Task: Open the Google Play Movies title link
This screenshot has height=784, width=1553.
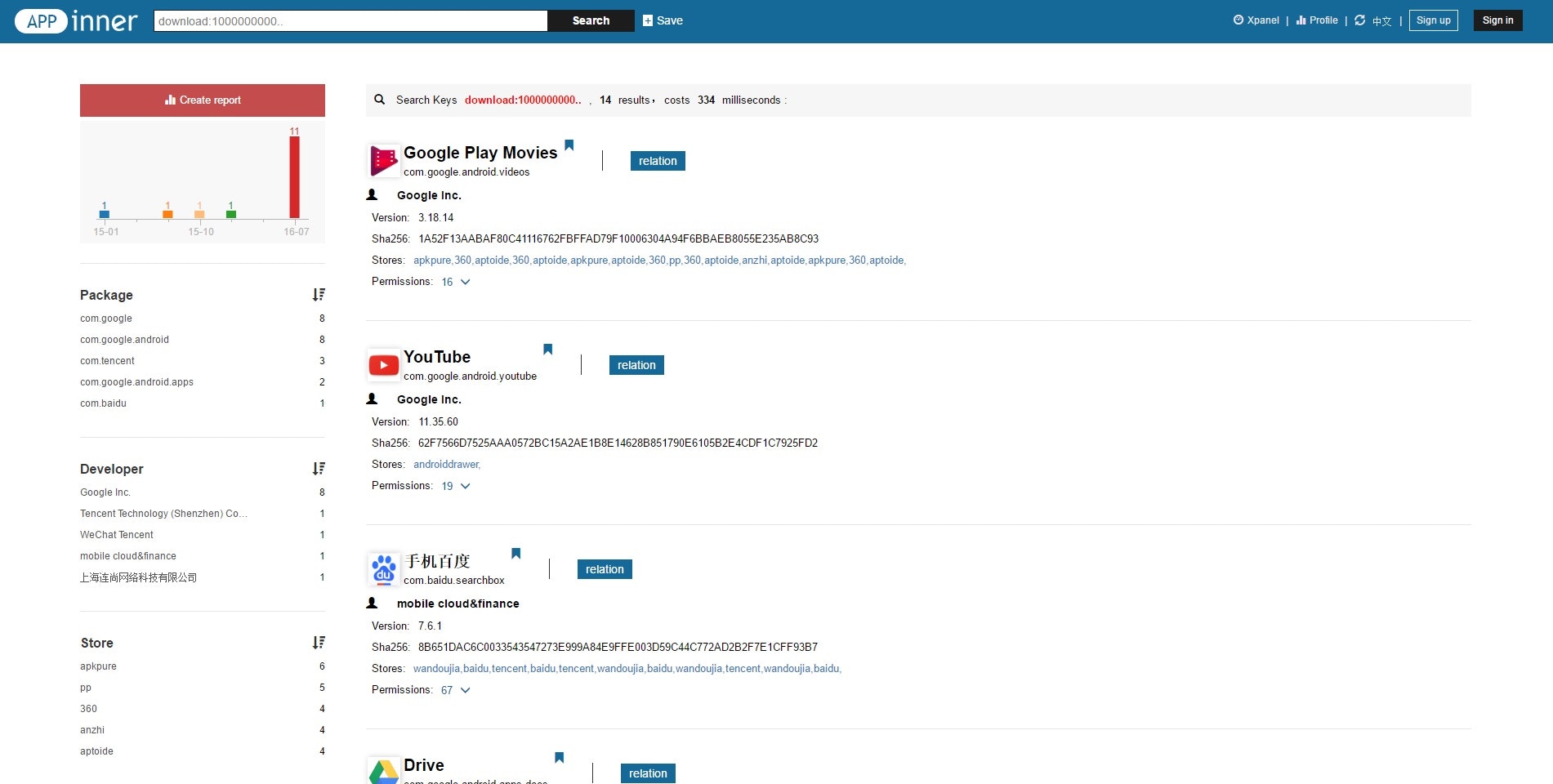Action: 480,153
